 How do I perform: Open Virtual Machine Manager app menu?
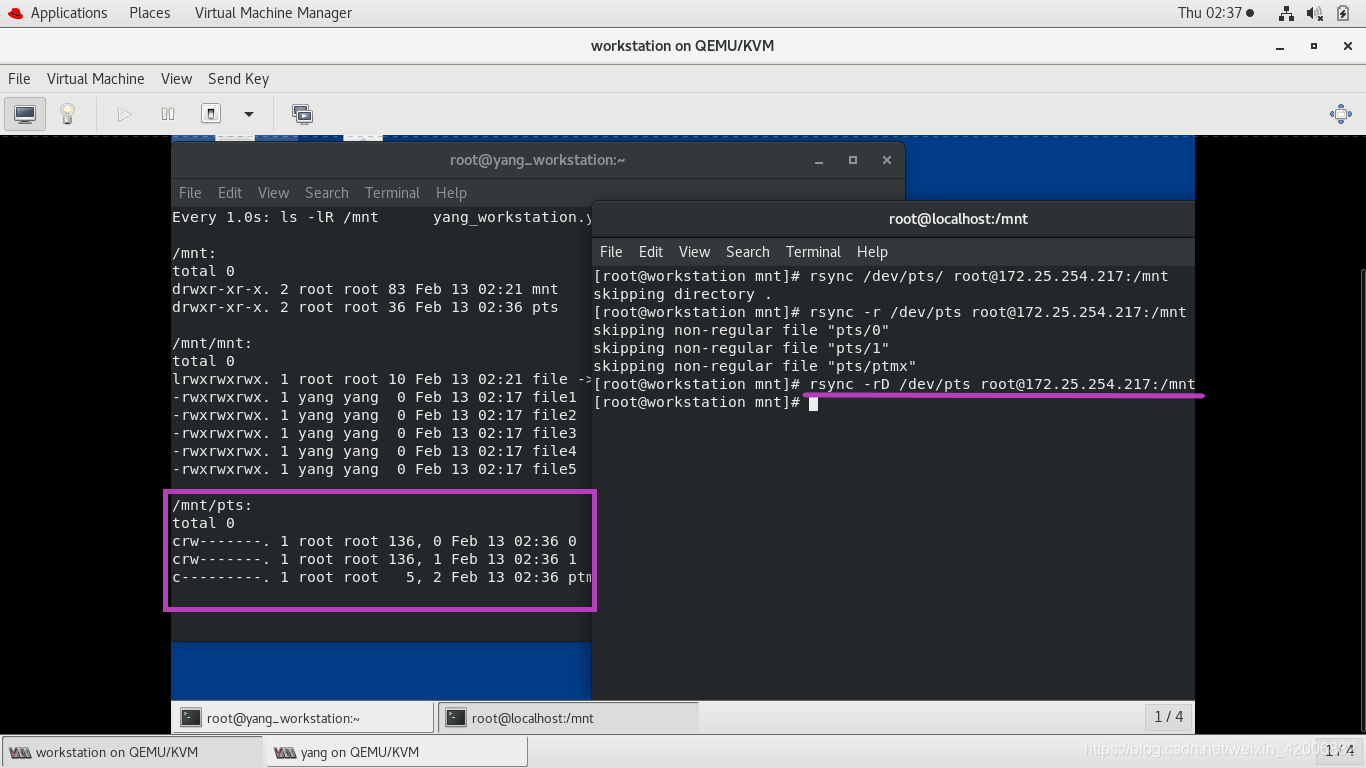click(x=273, y=13)
